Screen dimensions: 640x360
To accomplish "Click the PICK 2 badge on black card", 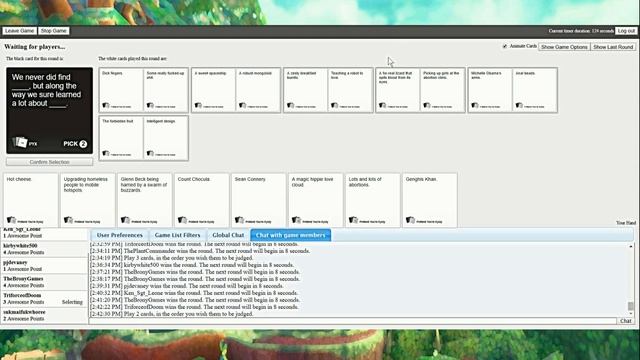I will (x=75, y=144).
